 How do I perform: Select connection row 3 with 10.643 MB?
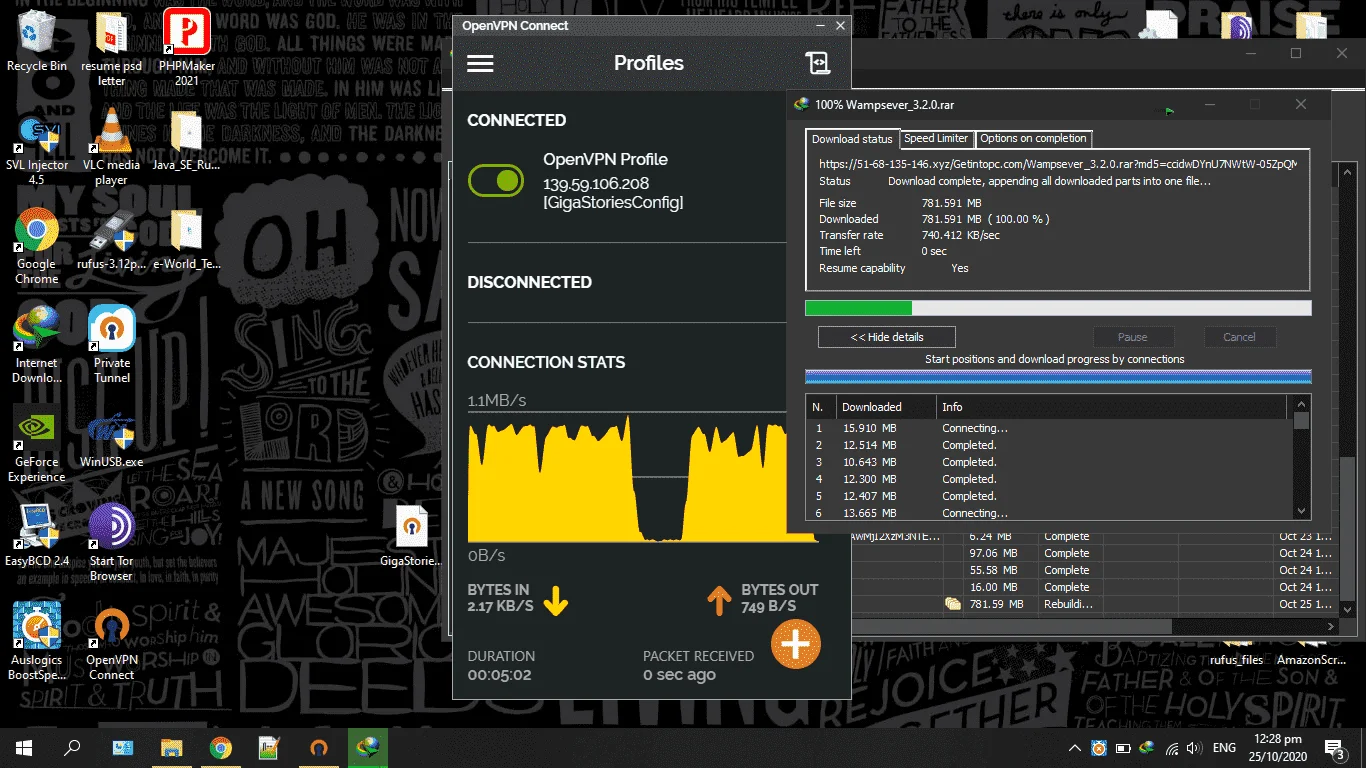pyautogui.click(x=1050, y=462)
